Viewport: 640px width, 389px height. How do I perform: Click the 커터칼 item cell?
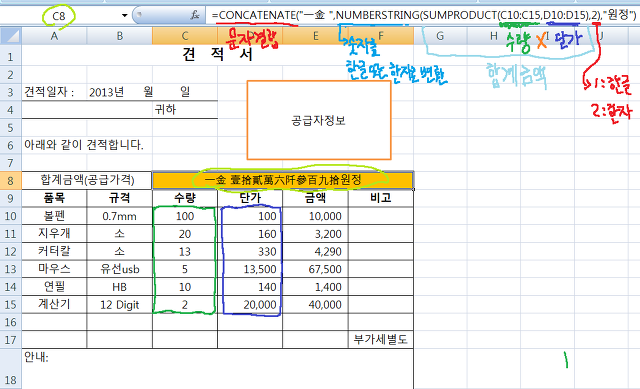pos(54,251)
